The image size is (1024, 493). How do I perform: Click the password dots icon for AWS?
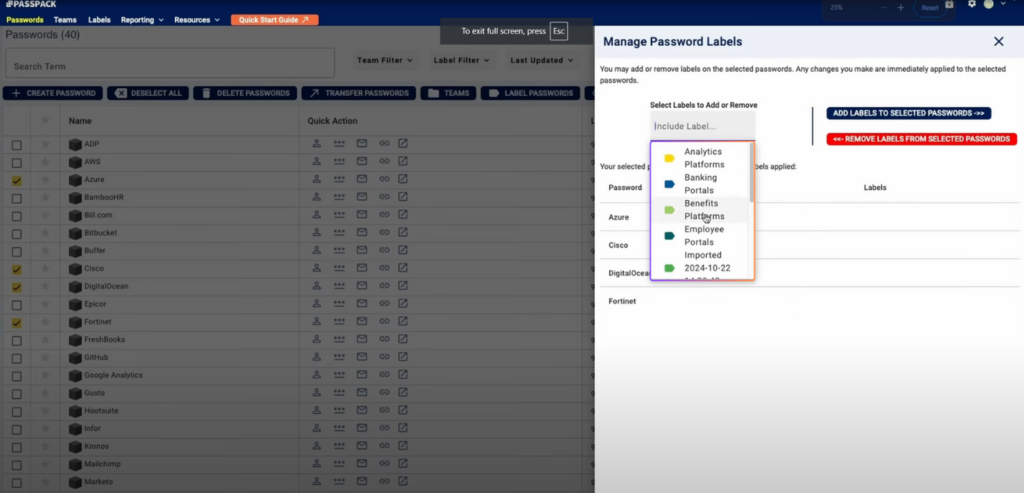tap(339, 161)
